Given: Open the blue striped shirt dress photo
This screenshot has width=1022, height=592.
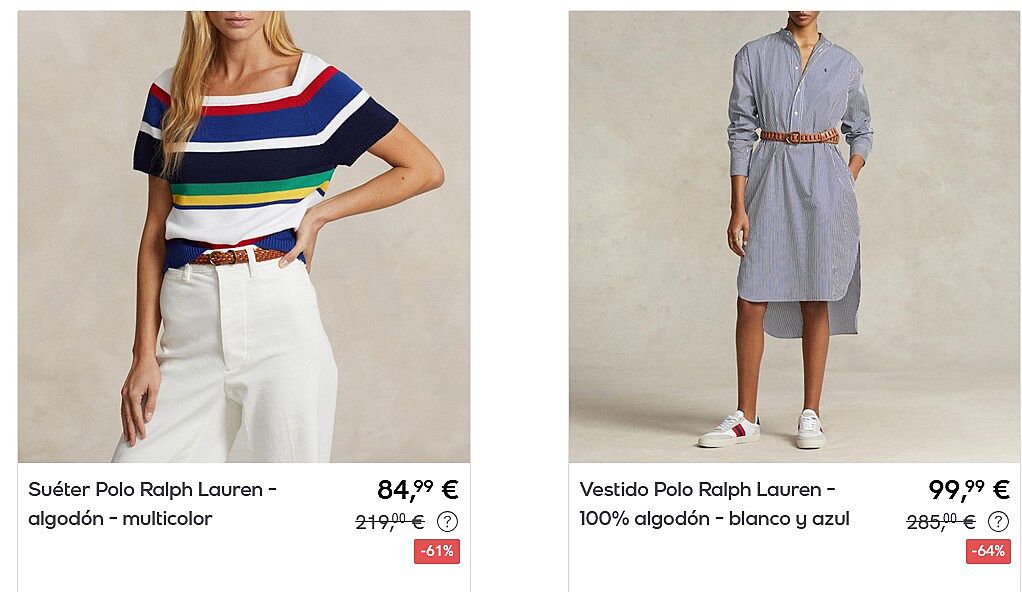Looking at the screenshot, I should tap(795, 237).
